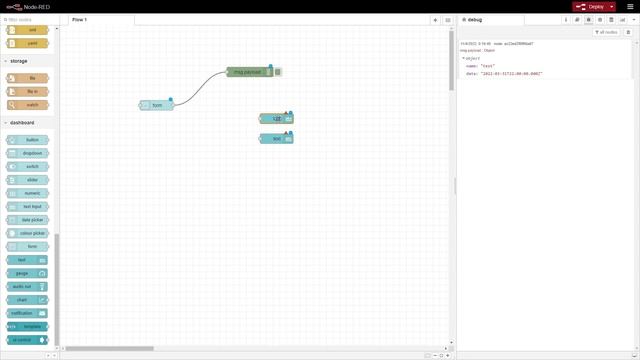The image size is (640, 360).
Task: Select the xml node in palette
Action: coord(28,30)
